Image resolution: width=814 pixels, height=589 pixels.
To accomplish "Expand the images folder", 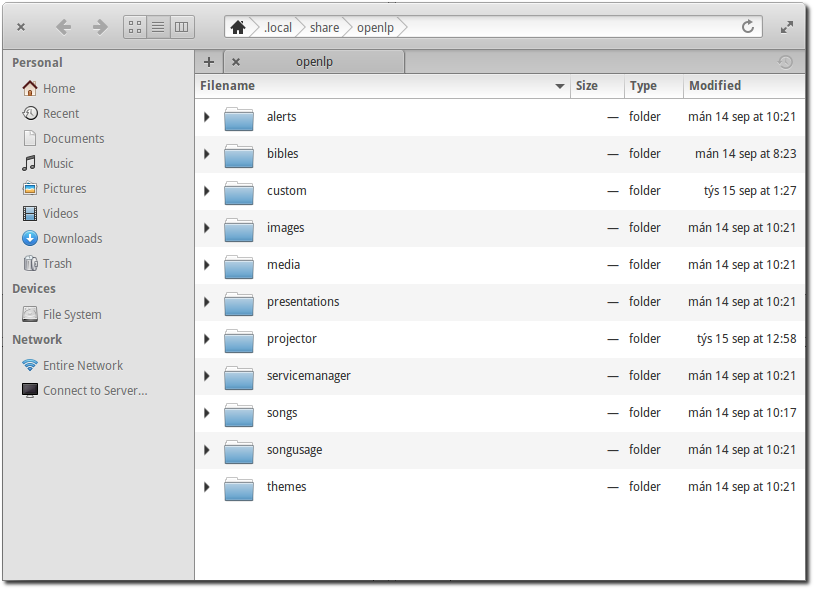I will [207, 228].
